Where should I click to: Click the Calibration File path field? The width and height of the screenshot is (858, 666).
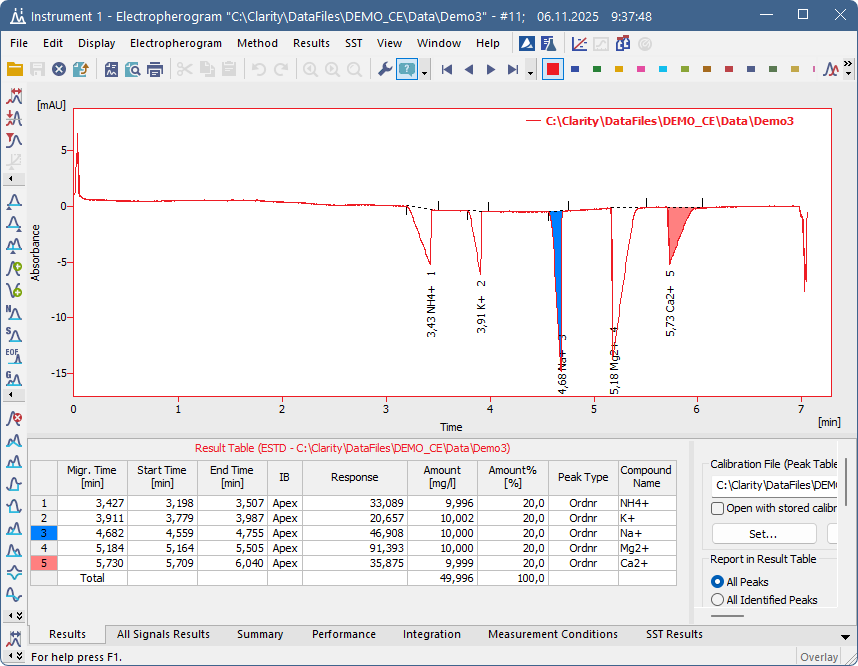point(775,485)
